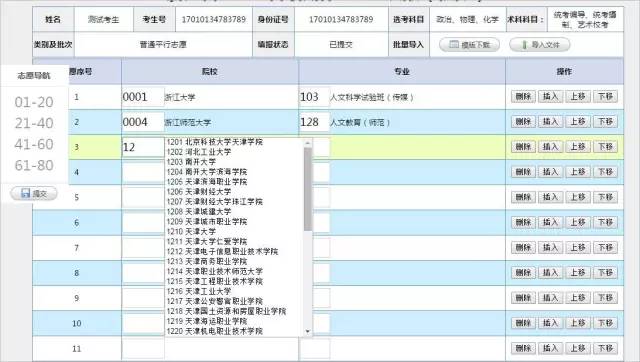Click school code field containing 0004
This screenshot has height=362, width=640.
pyautogui.click(x=143, y=122)
